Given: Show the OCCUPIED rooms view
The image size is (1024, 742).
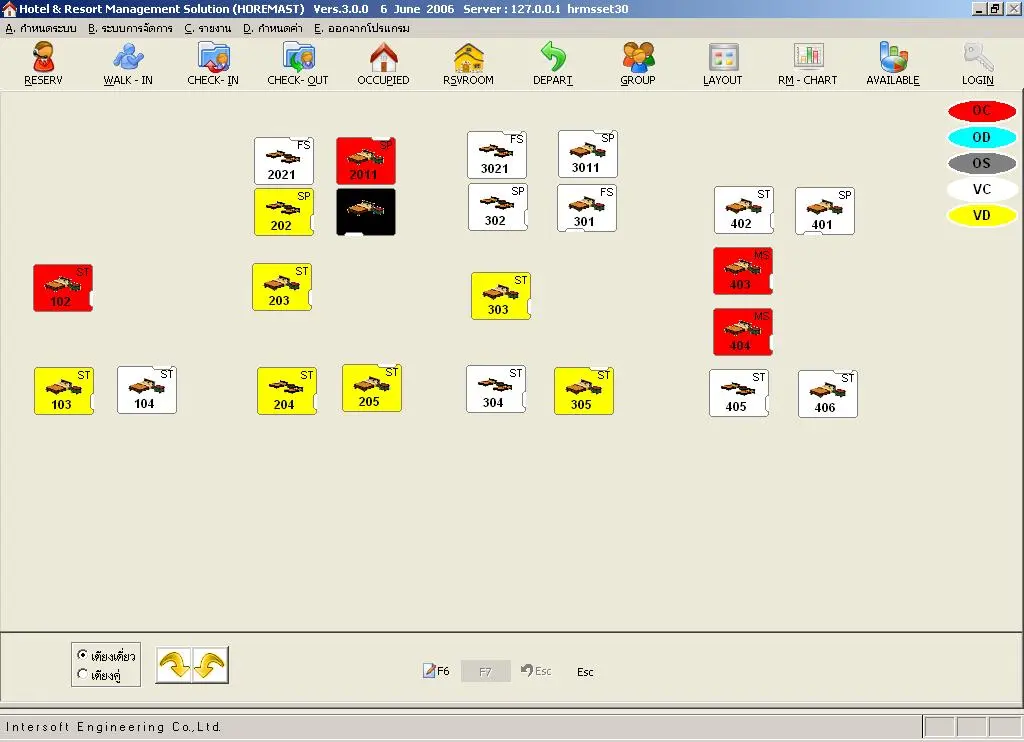Looking at the screenshot, I should 383,63.
